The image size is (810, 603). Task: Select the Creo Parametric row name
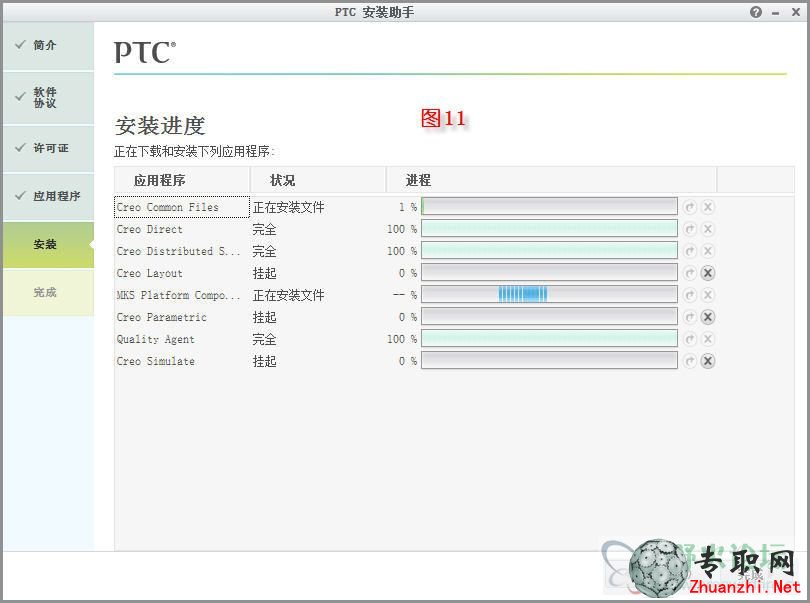(161, 317)
